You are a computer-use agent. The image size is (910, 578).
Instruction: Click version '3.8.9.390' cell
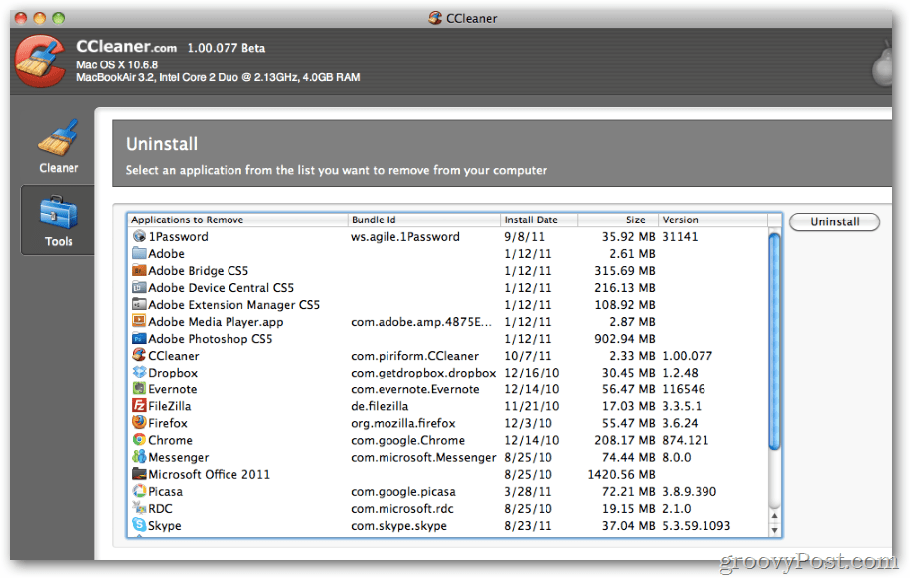point(689,492)
